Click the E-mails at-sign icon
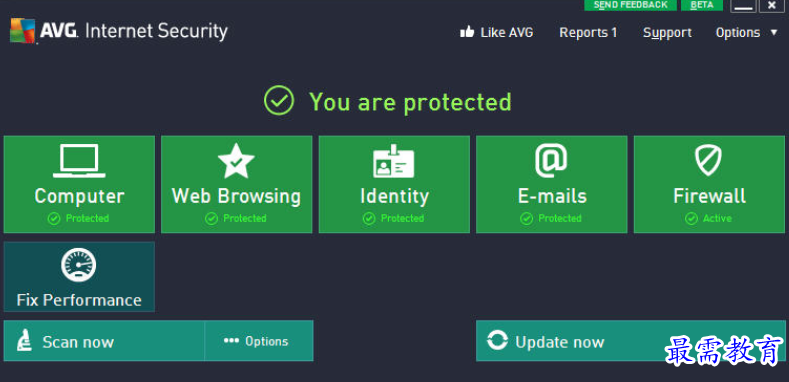The image size is (789, 382). pos(551,161)
